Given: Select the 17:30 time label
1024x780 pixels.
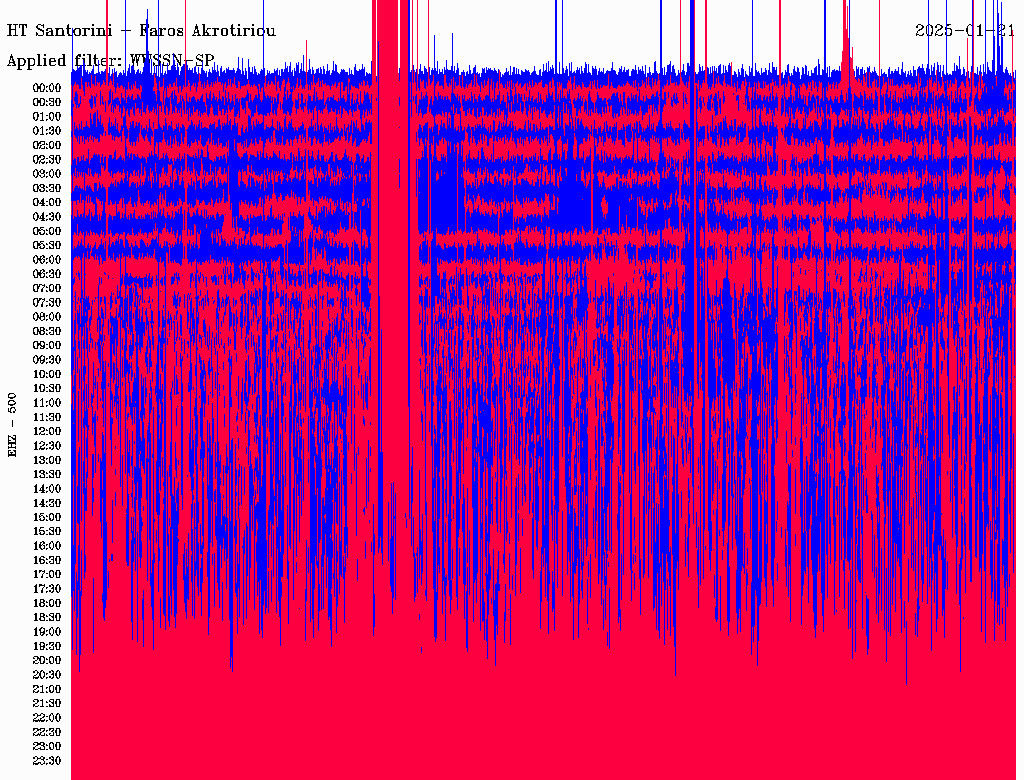Looking at the screenshot, I should click(47, 589).
